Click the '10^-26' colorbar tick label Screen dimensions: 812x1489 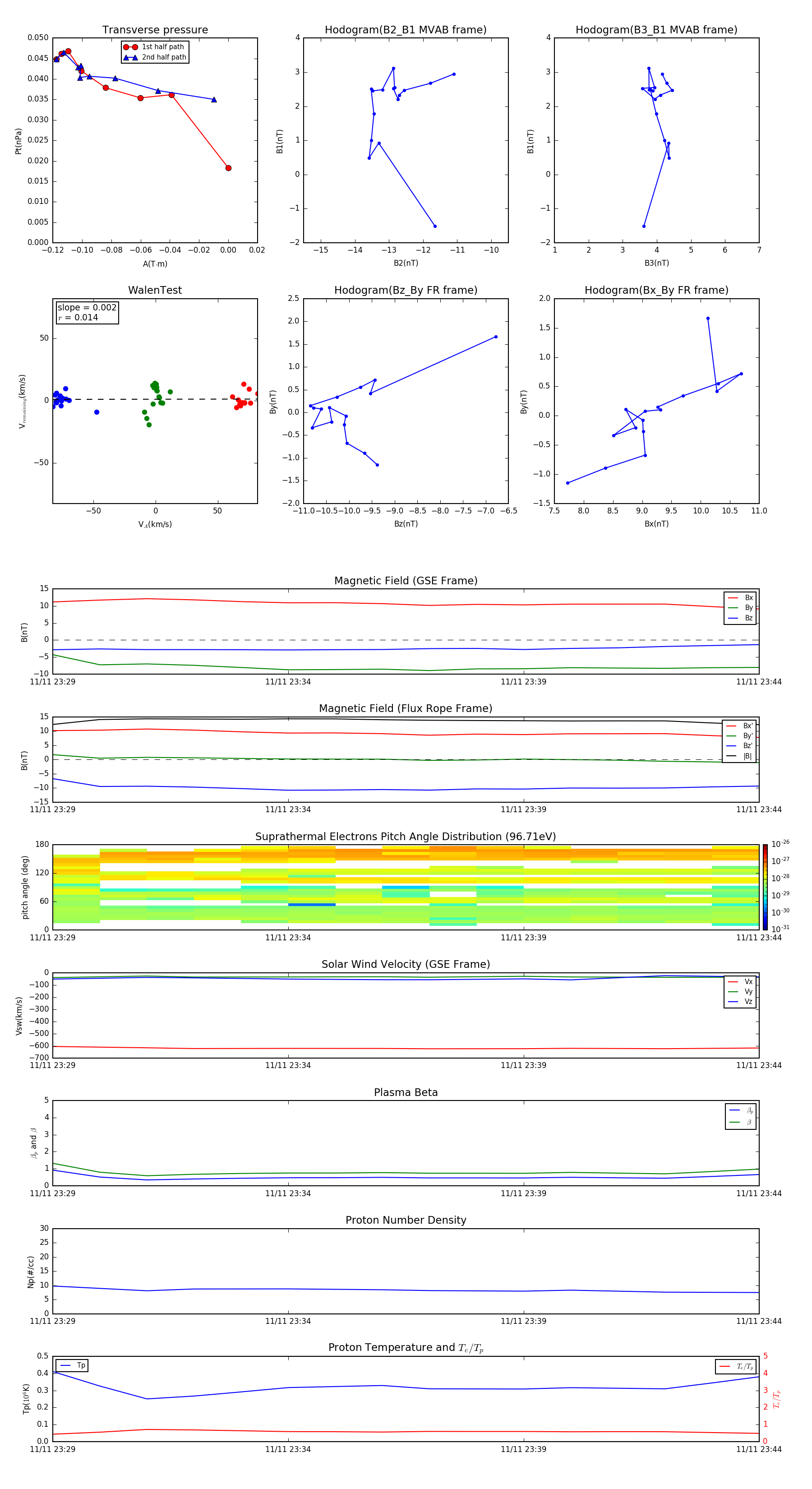click(x=780, y=845)
